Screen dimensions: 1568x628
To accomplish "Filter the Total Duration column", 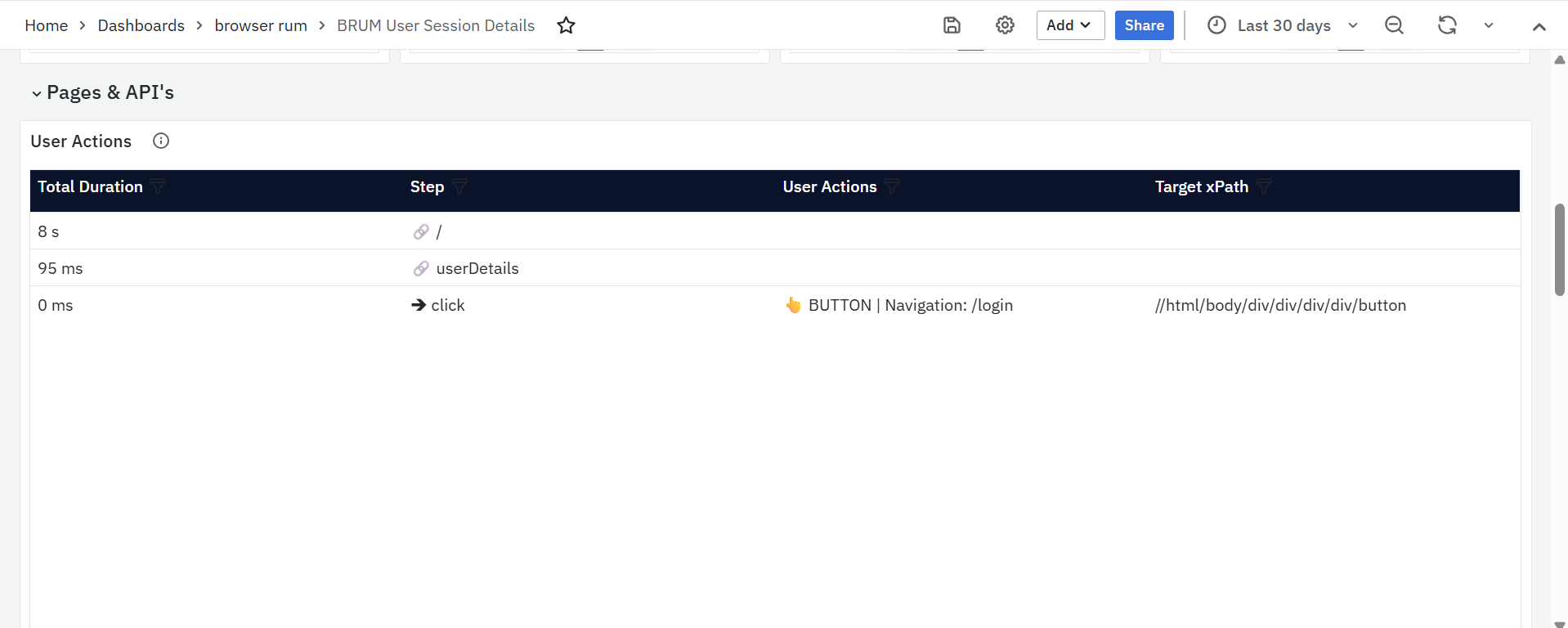I will pos(159,187).
